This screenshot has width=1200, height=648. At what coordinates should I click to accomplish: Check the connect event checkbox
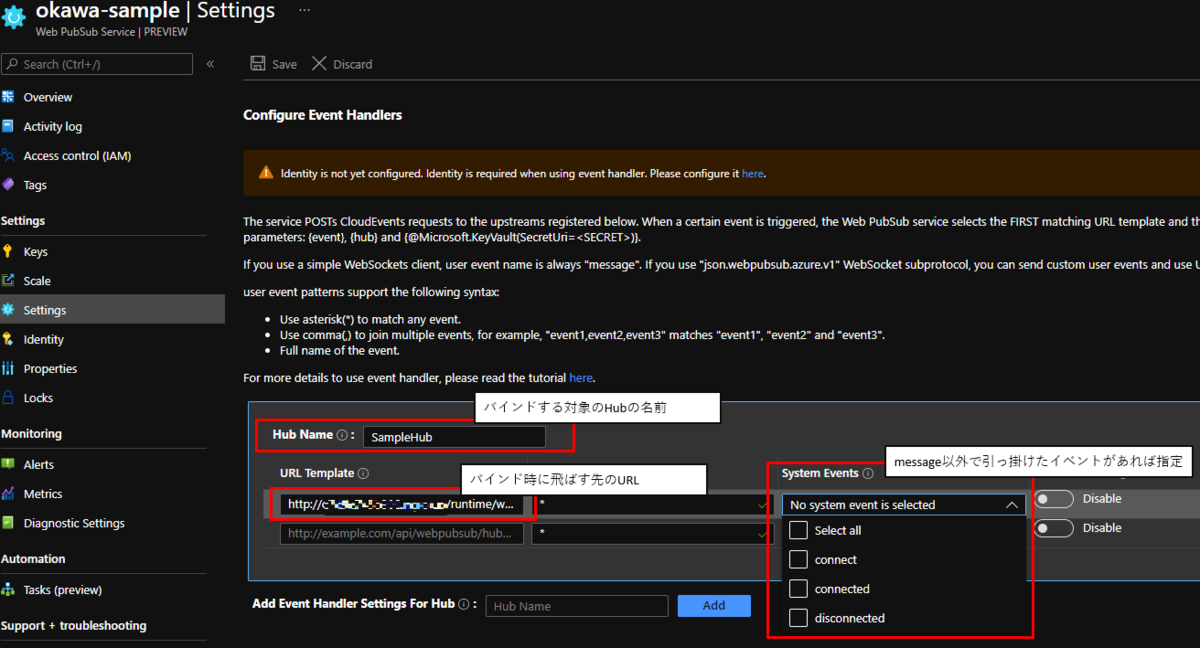point(798,559)
